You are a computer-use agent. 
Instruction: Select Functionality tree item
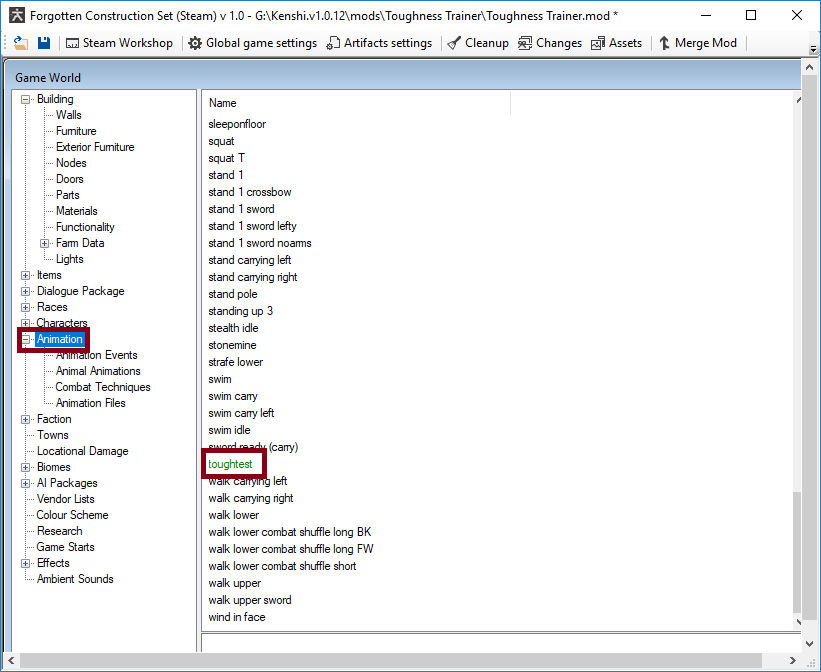tap(85, 227)
